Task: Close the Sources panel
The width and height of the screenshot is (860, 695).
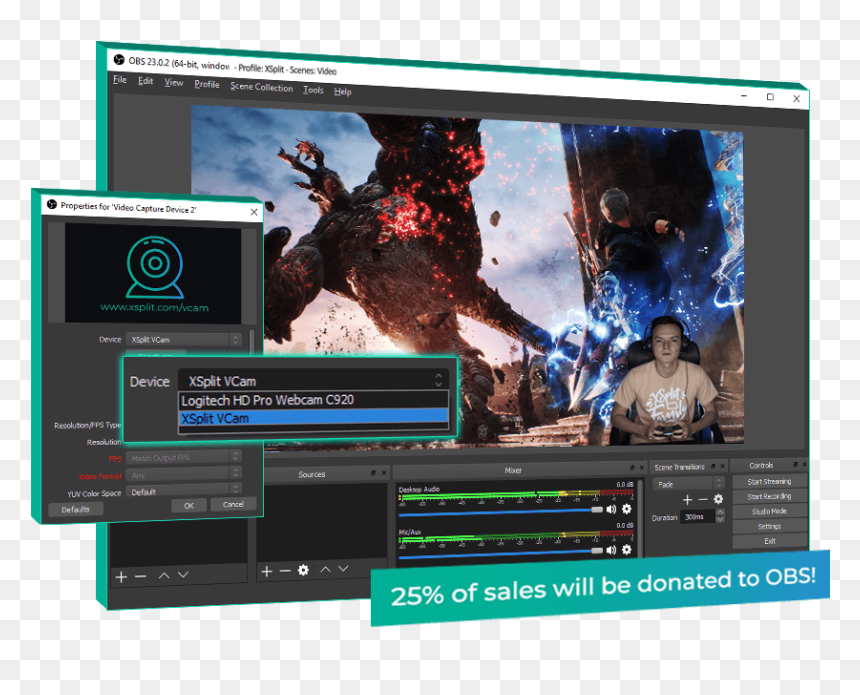Action: [x=384, y=472]
